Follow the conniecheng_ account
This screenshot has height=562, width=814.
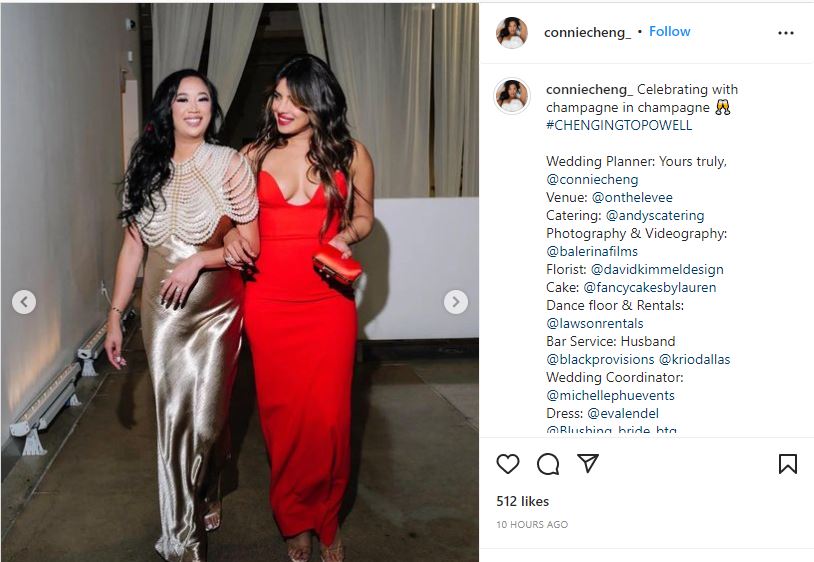coord(670,32)
